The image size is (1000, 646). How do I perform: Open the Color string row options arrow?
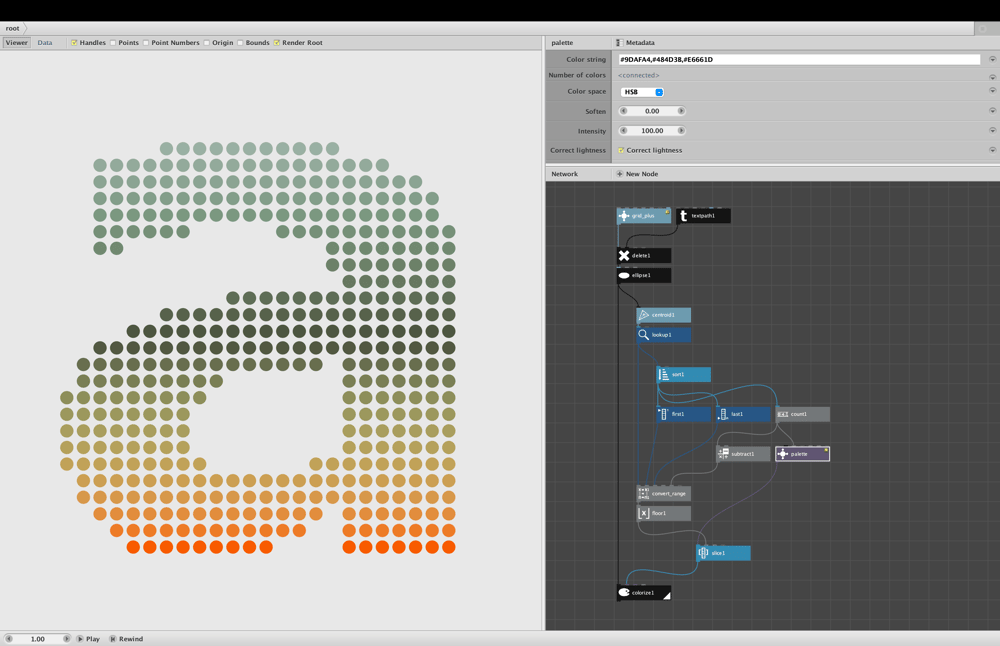coord(992,59)
